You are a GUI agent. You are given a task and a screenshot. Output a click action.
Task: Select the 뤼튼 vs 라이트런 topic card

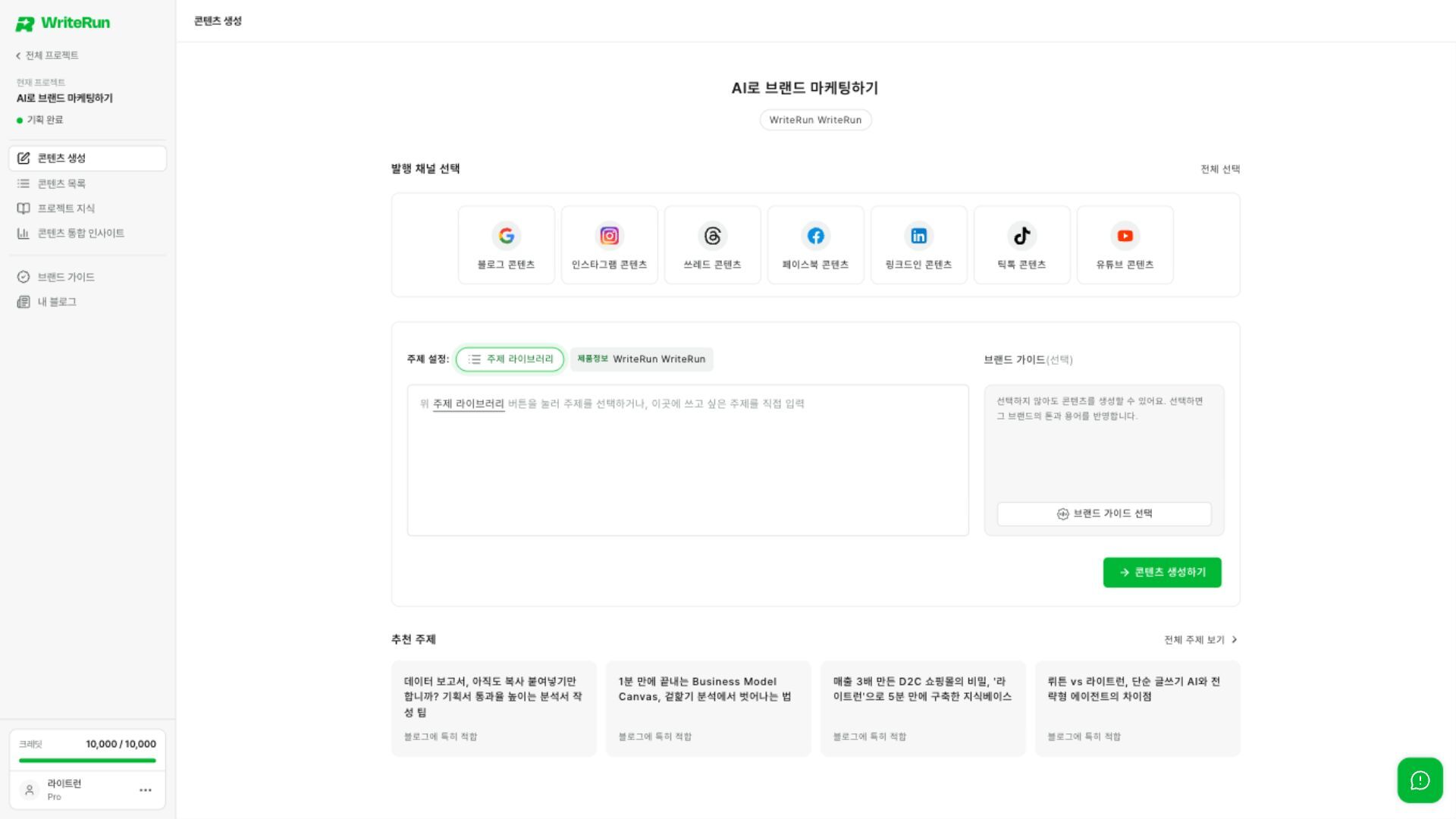(x=1137, y=708)
